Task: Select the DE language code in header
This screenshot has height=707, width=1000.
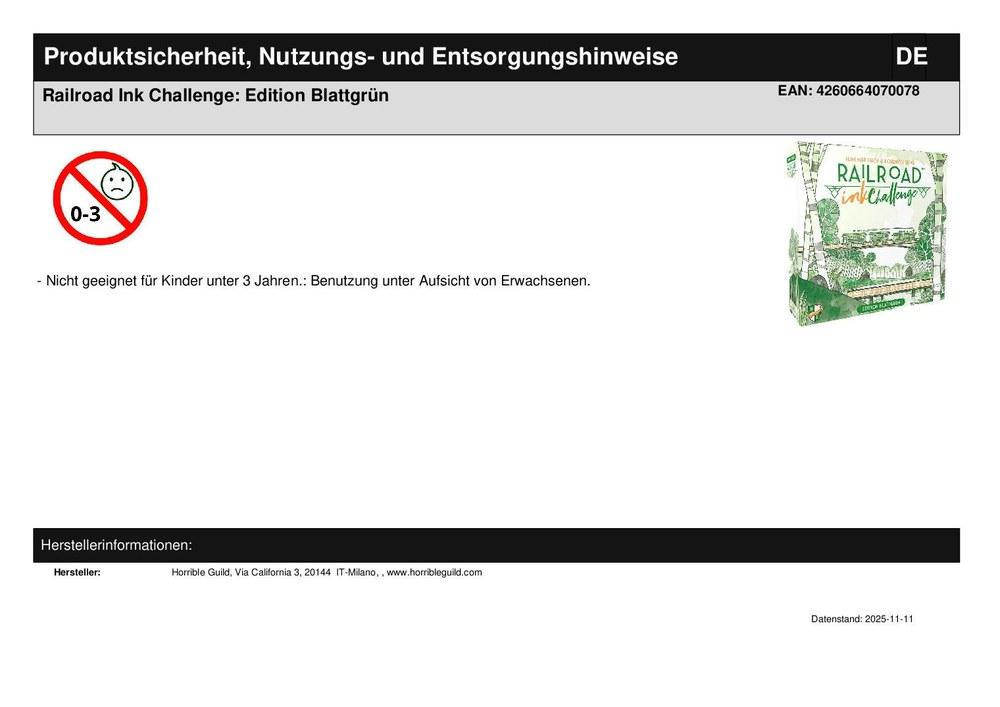Action: [x=911, y=56]
